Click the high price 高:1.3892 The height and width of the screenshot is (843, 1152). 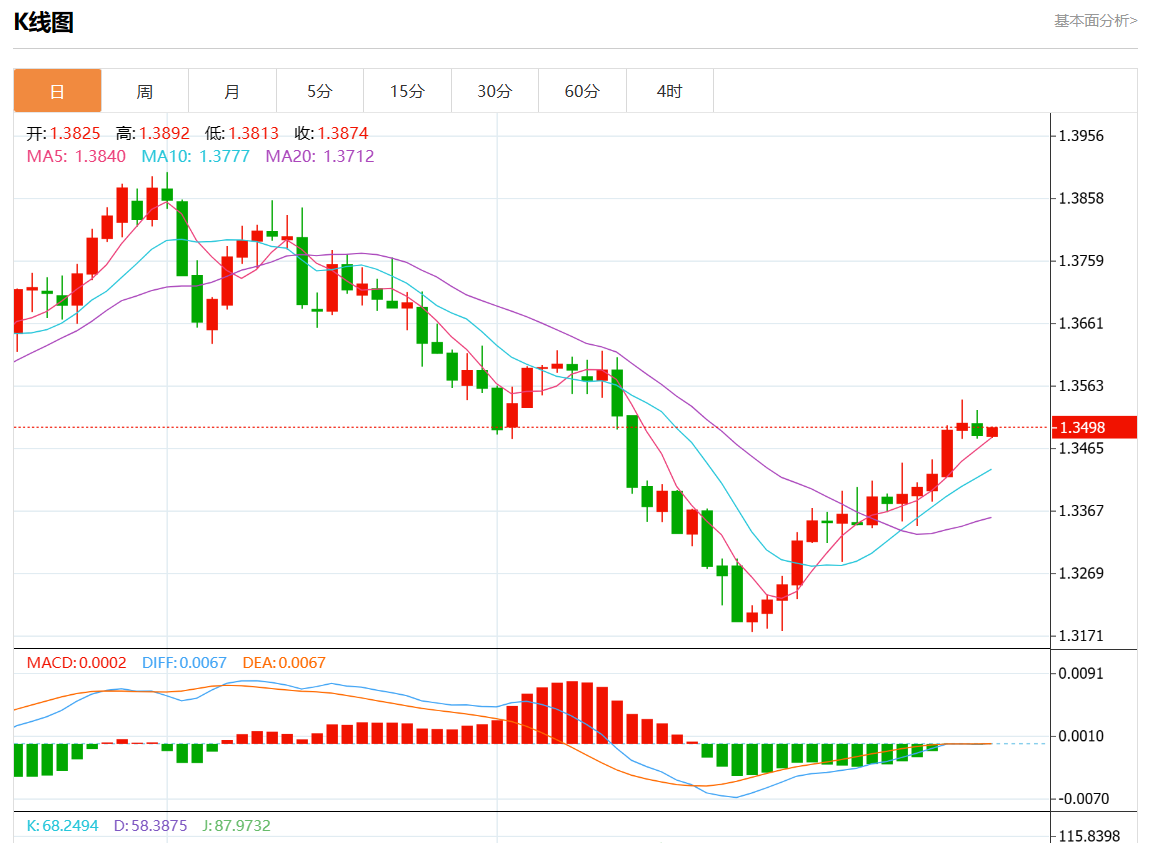pyautogui.click(x=152, y=133)
